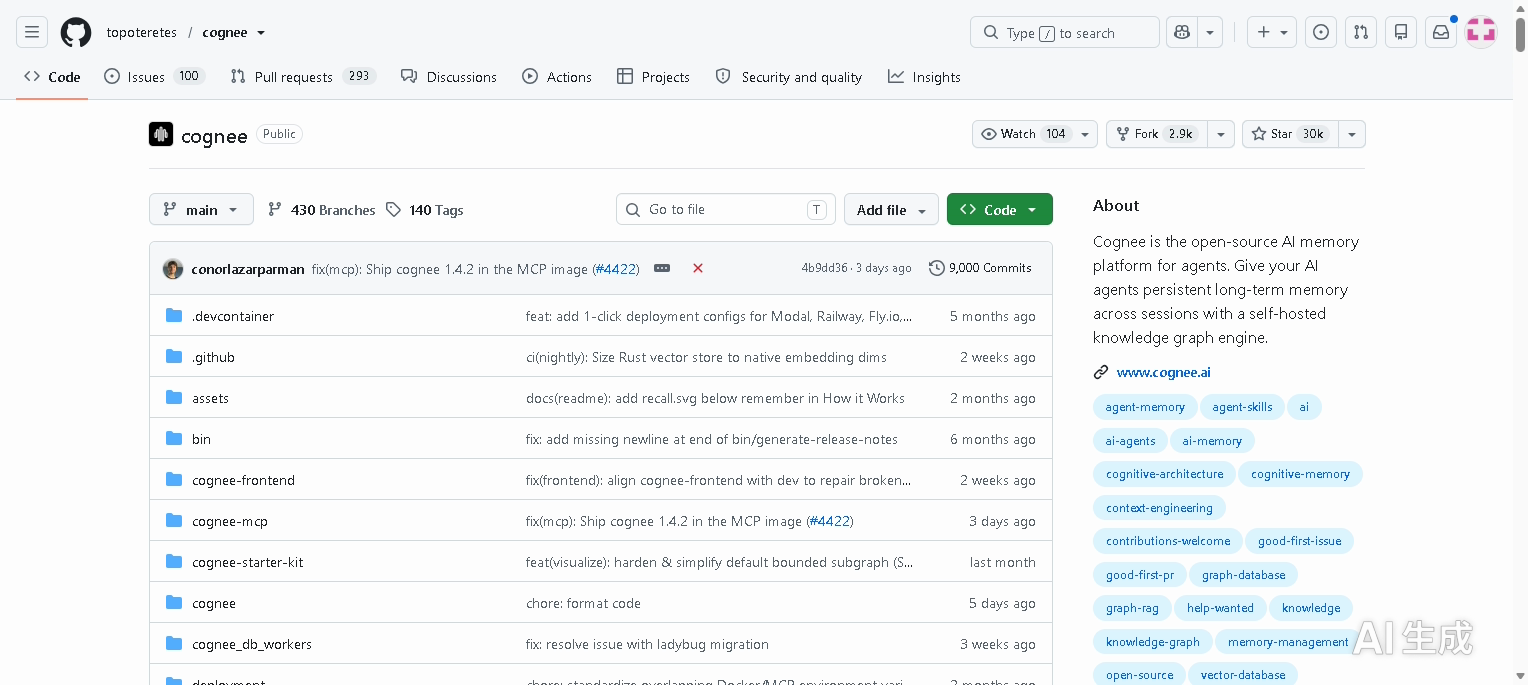Image resolution: width=1528 pixels, height=685 pixels.
Task: Open the Pull requests tab
Action: tap(302, 77)
